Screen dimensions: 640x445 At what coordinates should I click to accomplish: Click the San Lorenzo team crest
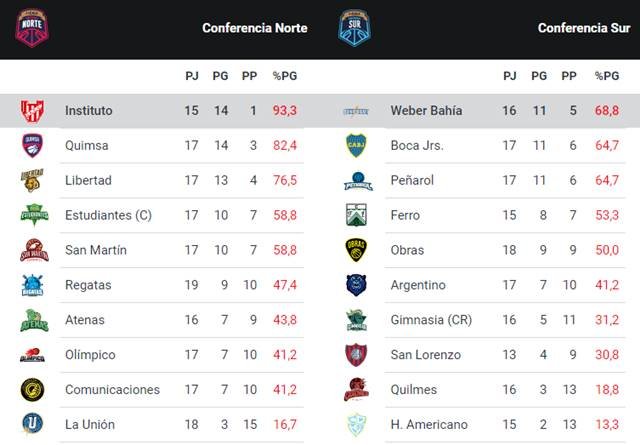click(356, 355)
